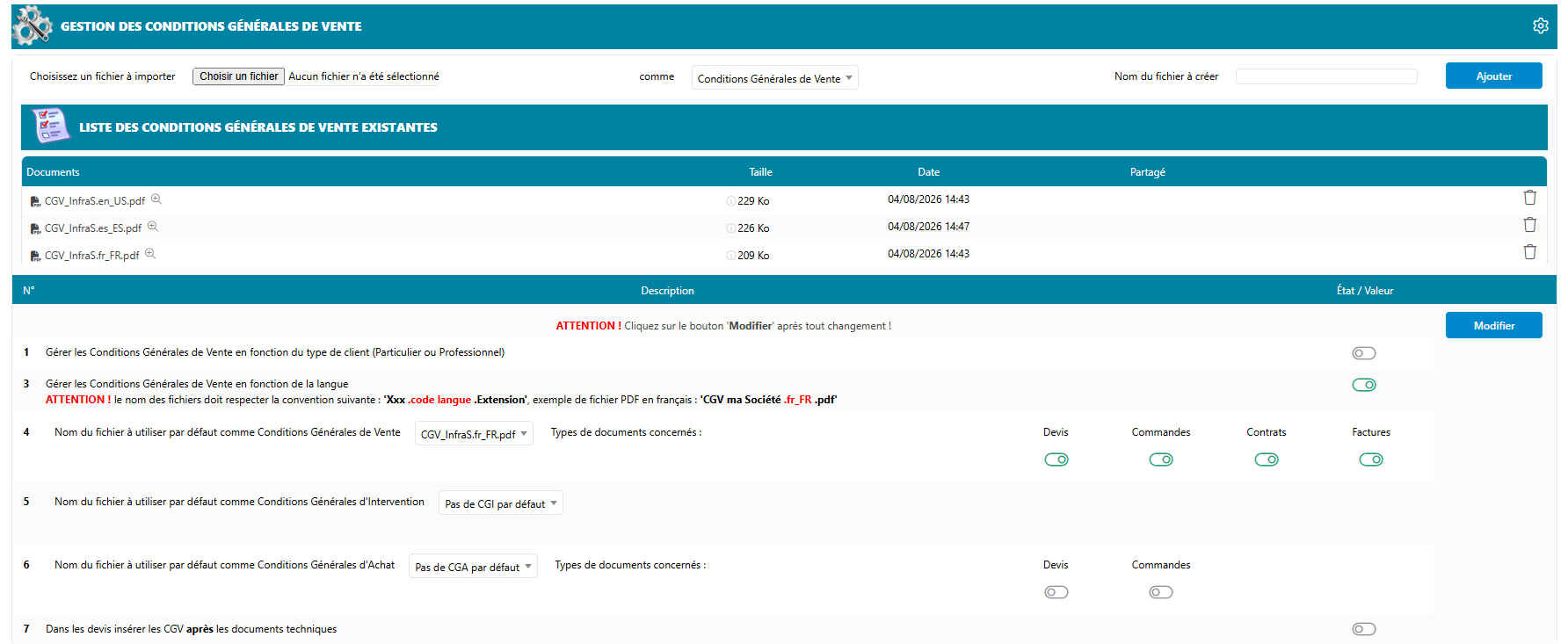Click the info icon beside 226 Ko
Viewport: 1568px width, 644px height.
(731, 228)
